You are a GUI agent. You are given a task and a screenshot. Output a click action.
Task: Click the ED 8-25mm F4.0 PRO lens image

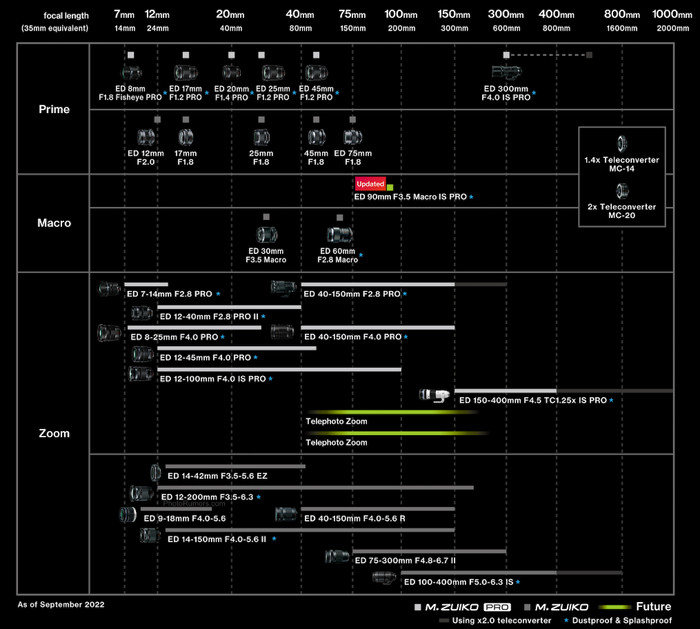click(x=109, y=333)
